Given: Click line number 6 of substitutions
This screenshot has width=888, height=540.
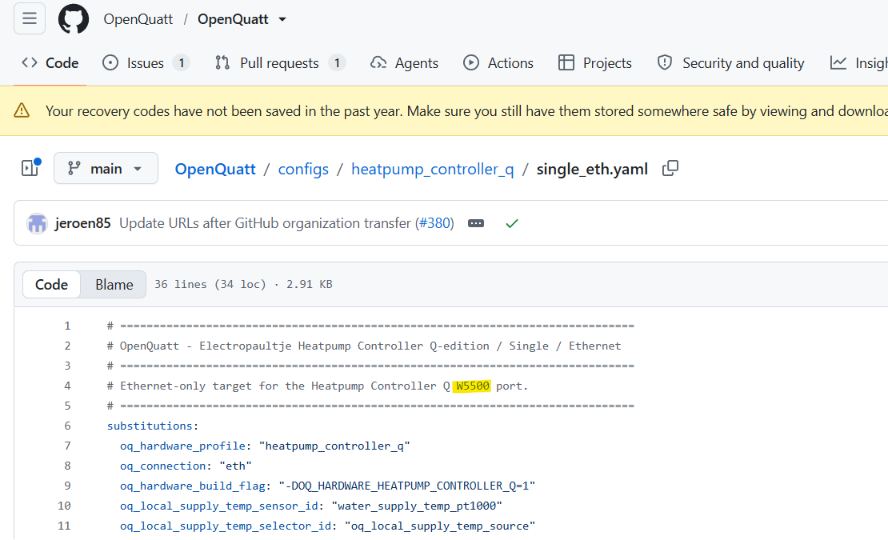Looking at the screenshot, I should point(67,426).
